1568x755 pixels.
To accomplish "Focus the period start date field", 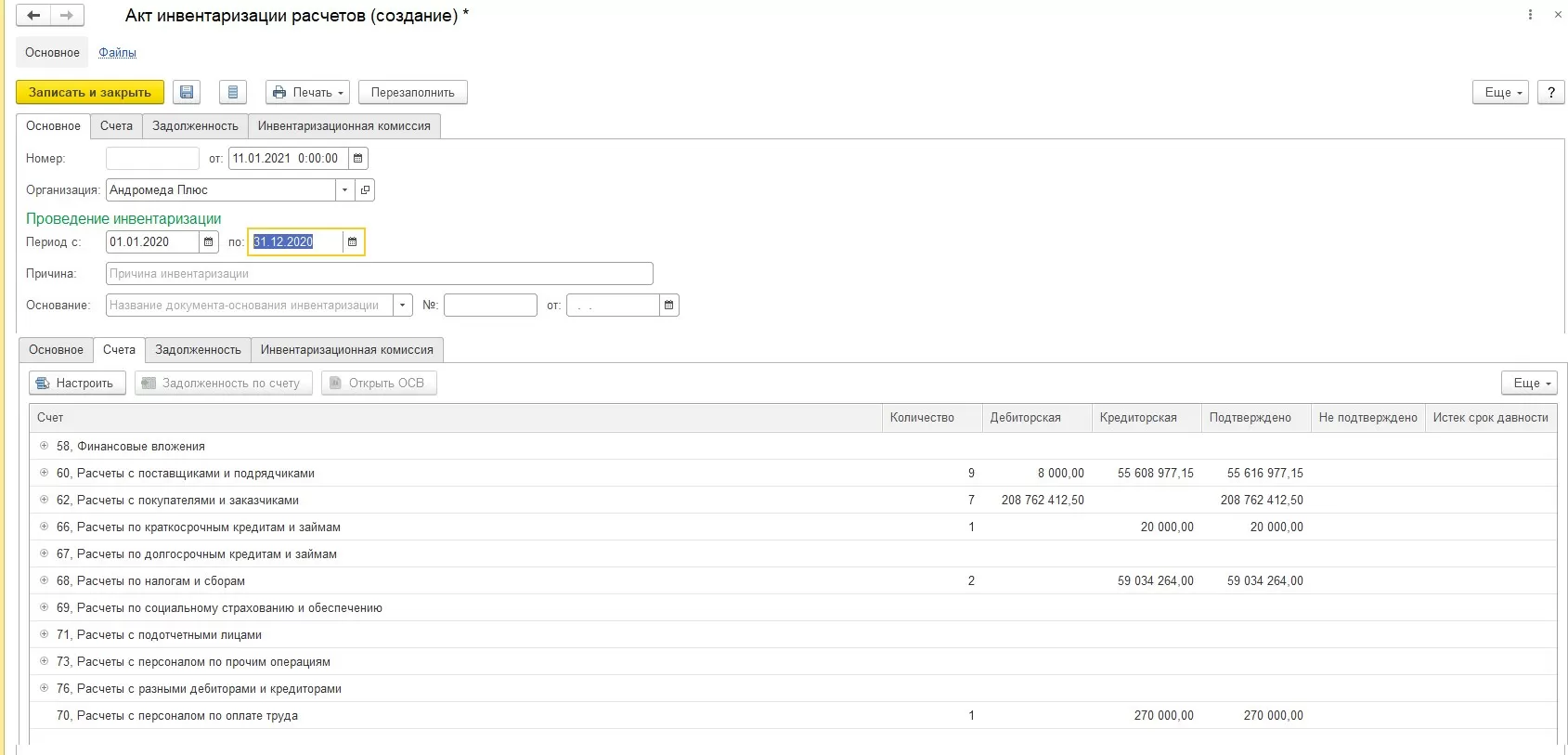I will (152, 242).
